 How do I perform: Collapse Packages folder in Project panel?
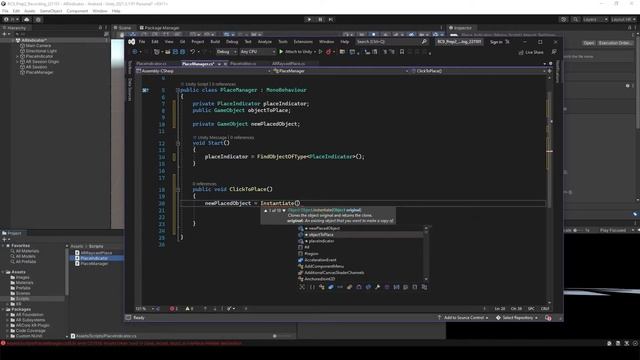tap(3, 310)
